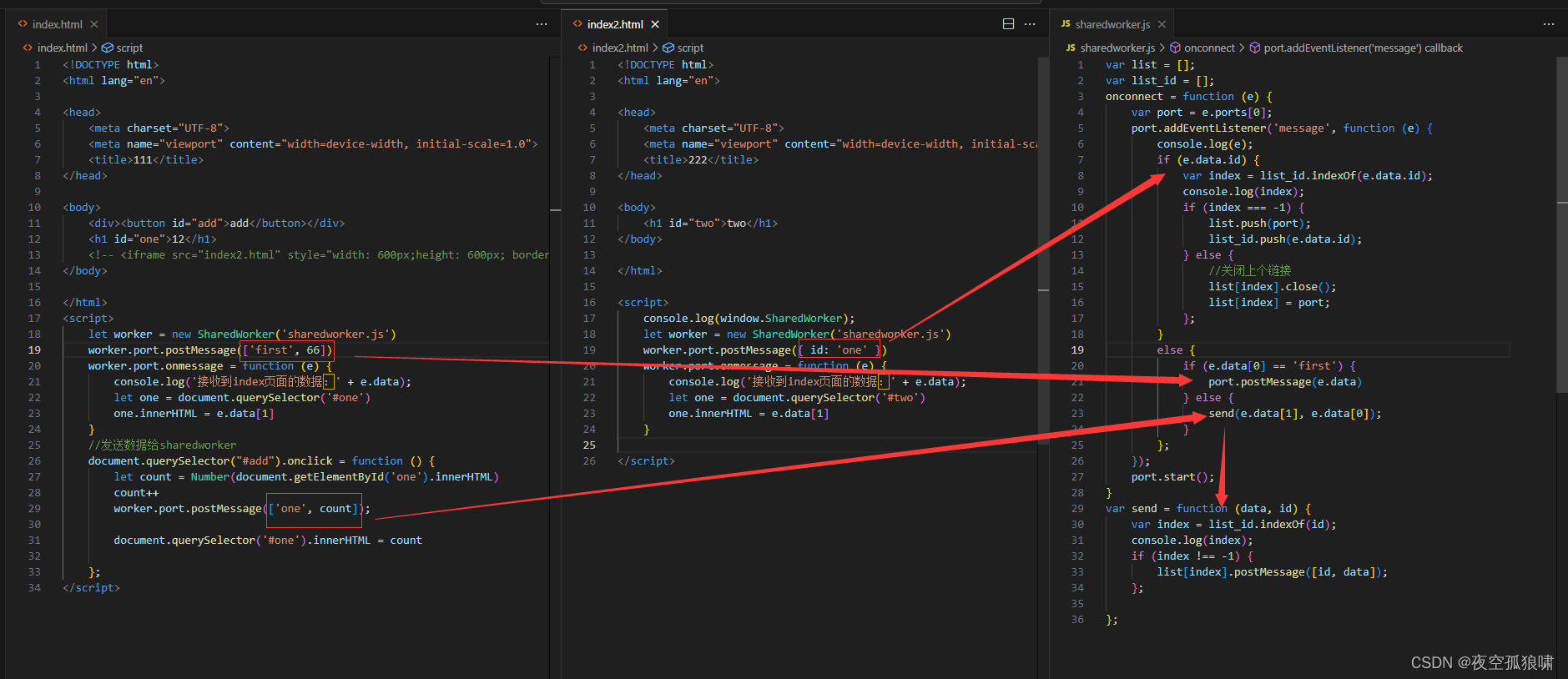
Task: Close the index.html tab
Action: click(94, 24)
